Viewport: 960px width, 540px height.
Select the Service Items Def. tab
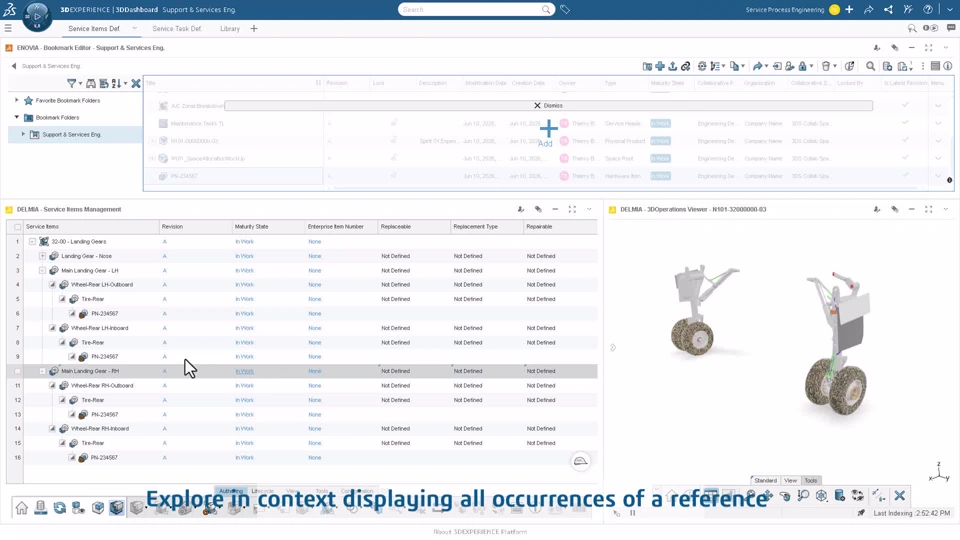[94, 29]
